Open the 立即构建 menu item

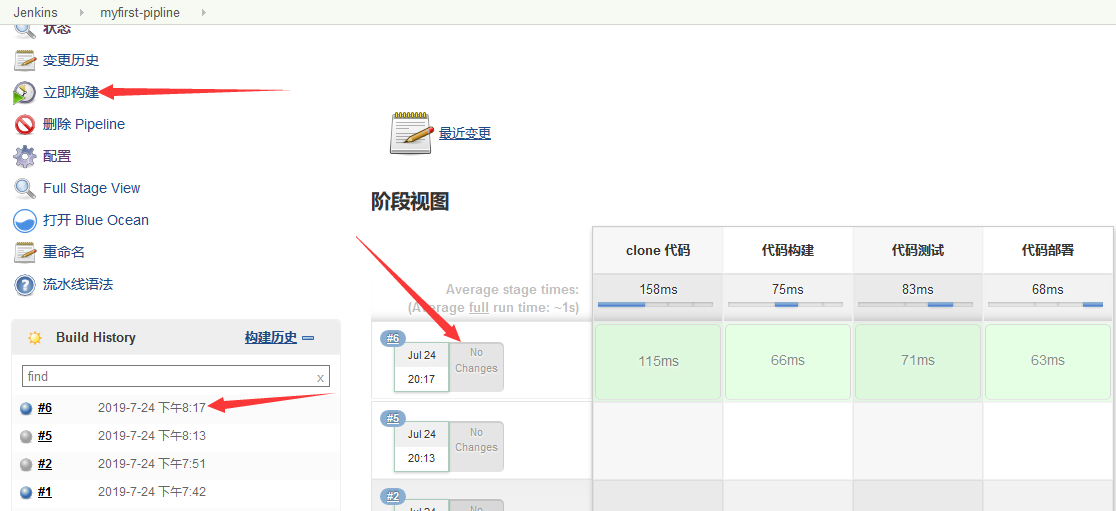71,92
